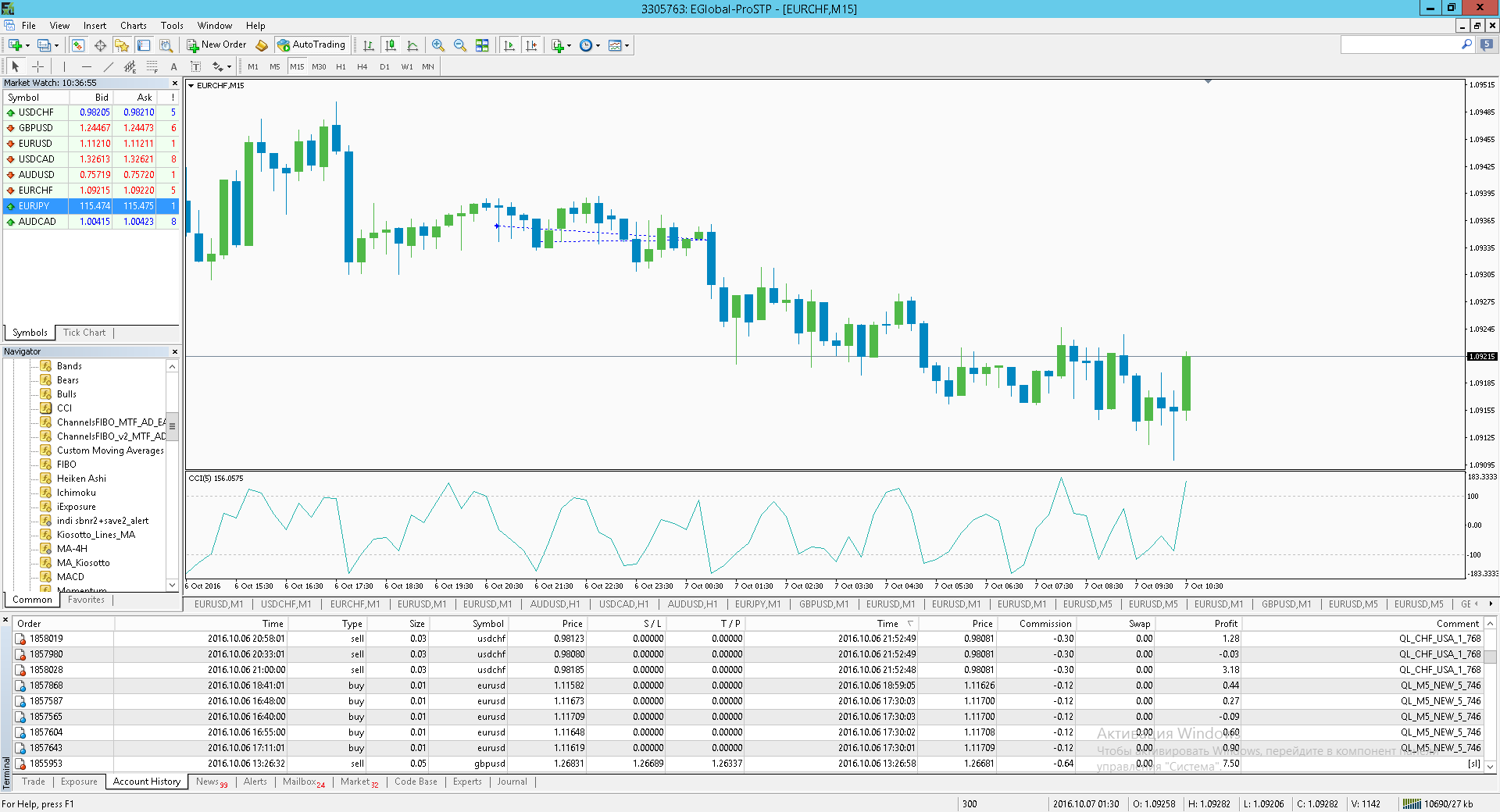Click the Zoom Out magnifier icon
The width and height of the screenshot is (1500, 812).
click(460, 45)
